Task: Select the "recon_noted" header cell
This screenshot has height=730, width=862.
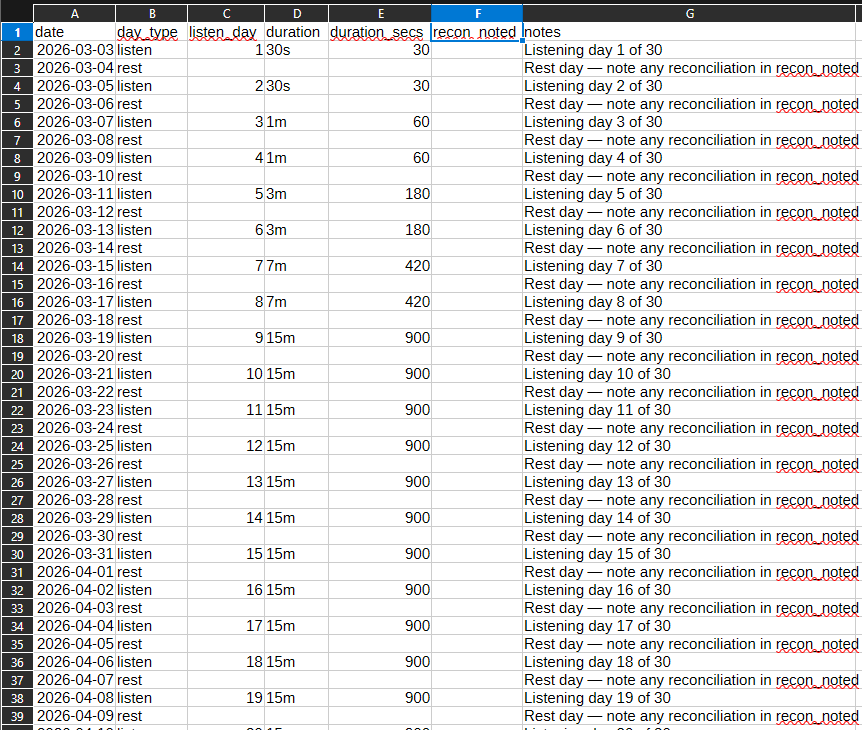Action: click(476, 32)
